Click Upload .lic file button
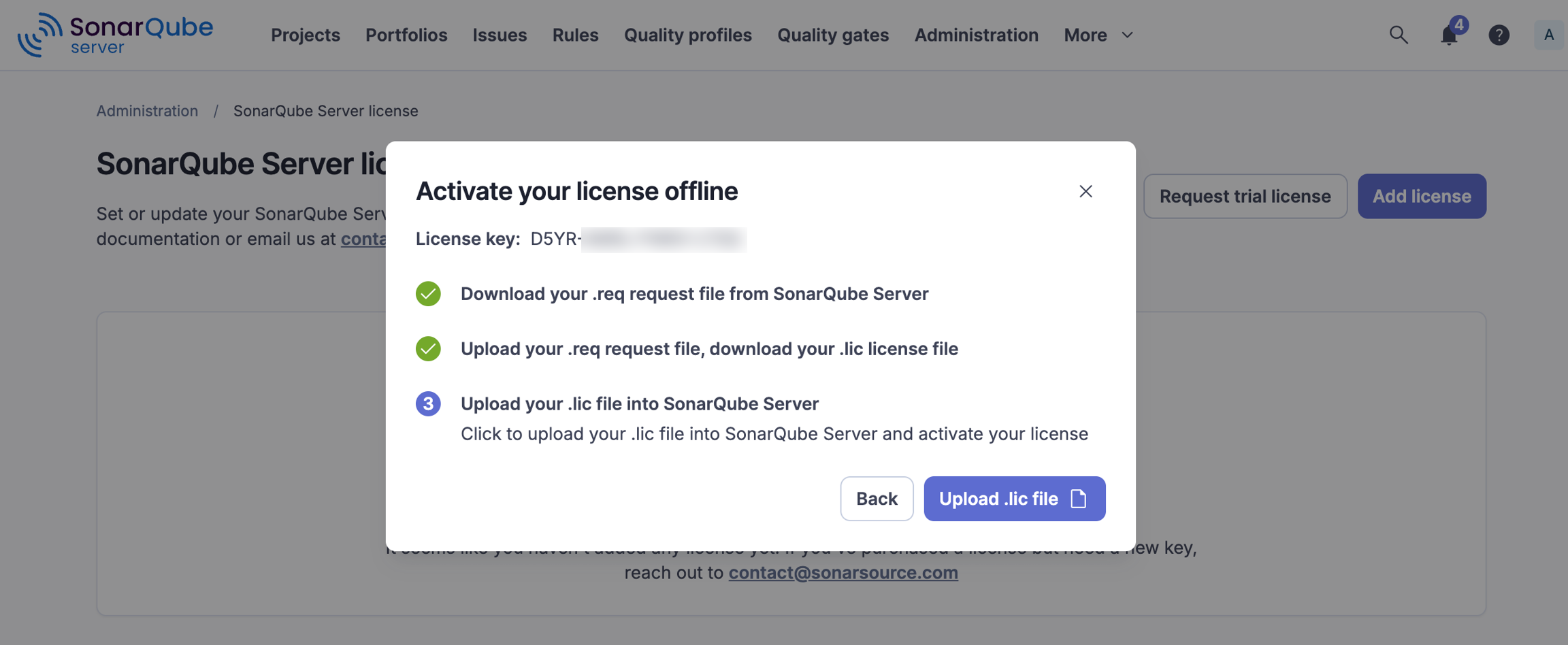The image size is (1568, 645). pyautogui.click(x=1014, y=499)
